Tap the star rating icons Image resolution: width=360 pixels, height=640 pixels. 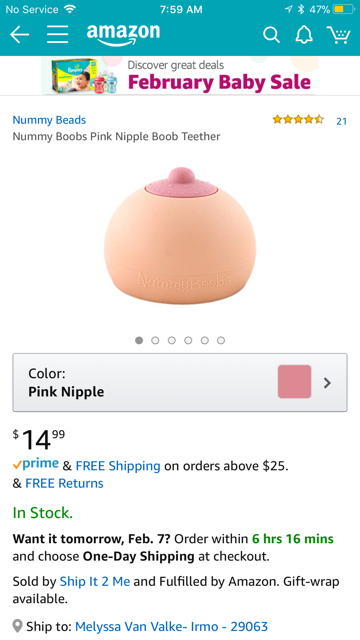[x=298, y=120]
